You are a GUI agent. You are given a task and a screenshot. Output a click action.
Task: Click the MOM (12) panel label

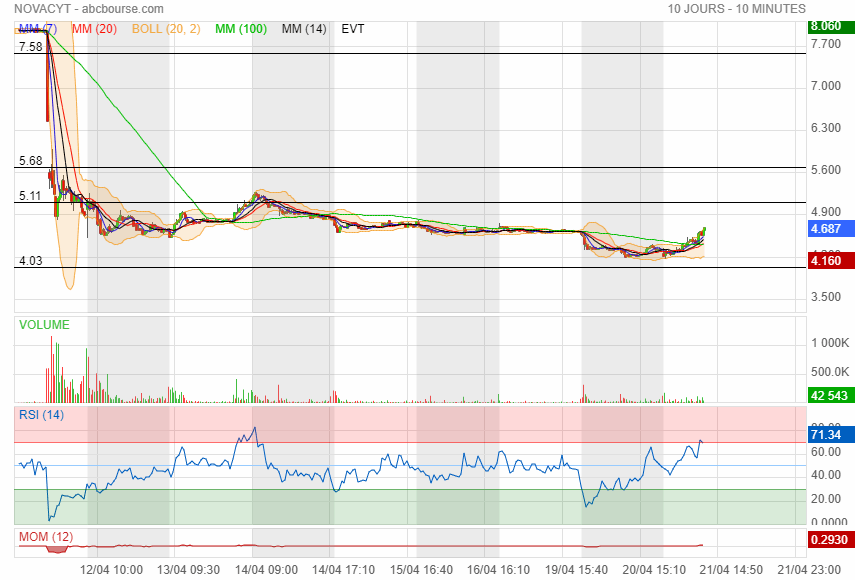[46, 536]
